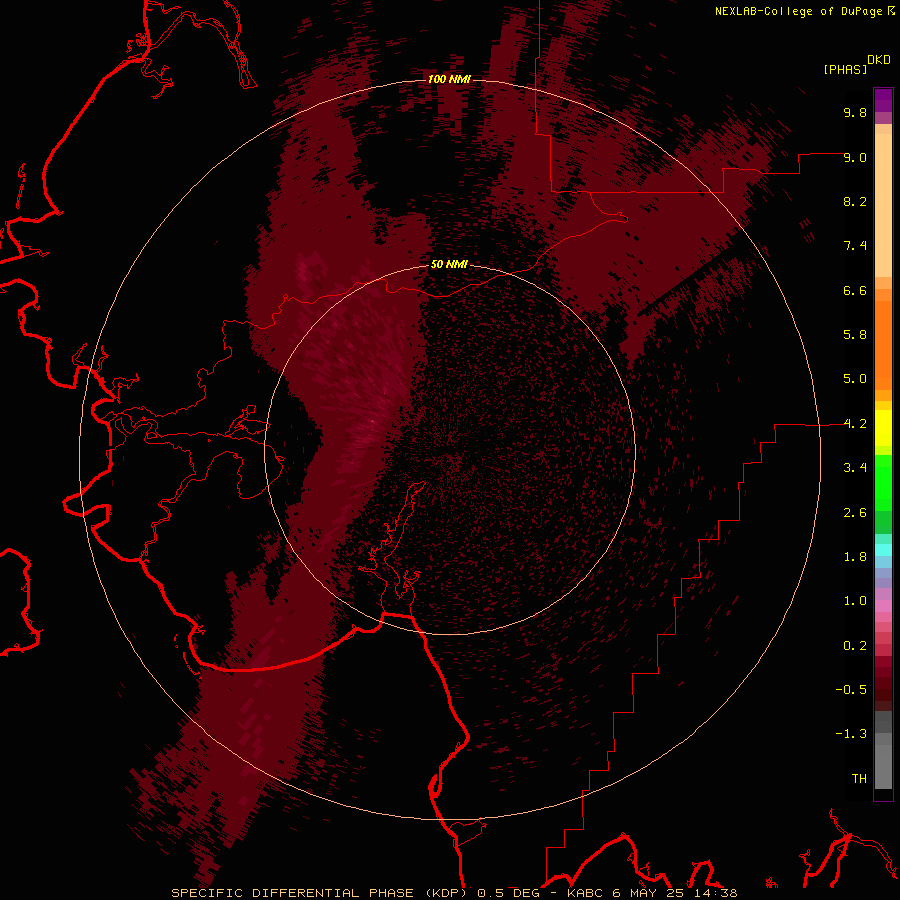Pick the peach color bar segment
Screen dimensions: 900x900
(883, 205)
